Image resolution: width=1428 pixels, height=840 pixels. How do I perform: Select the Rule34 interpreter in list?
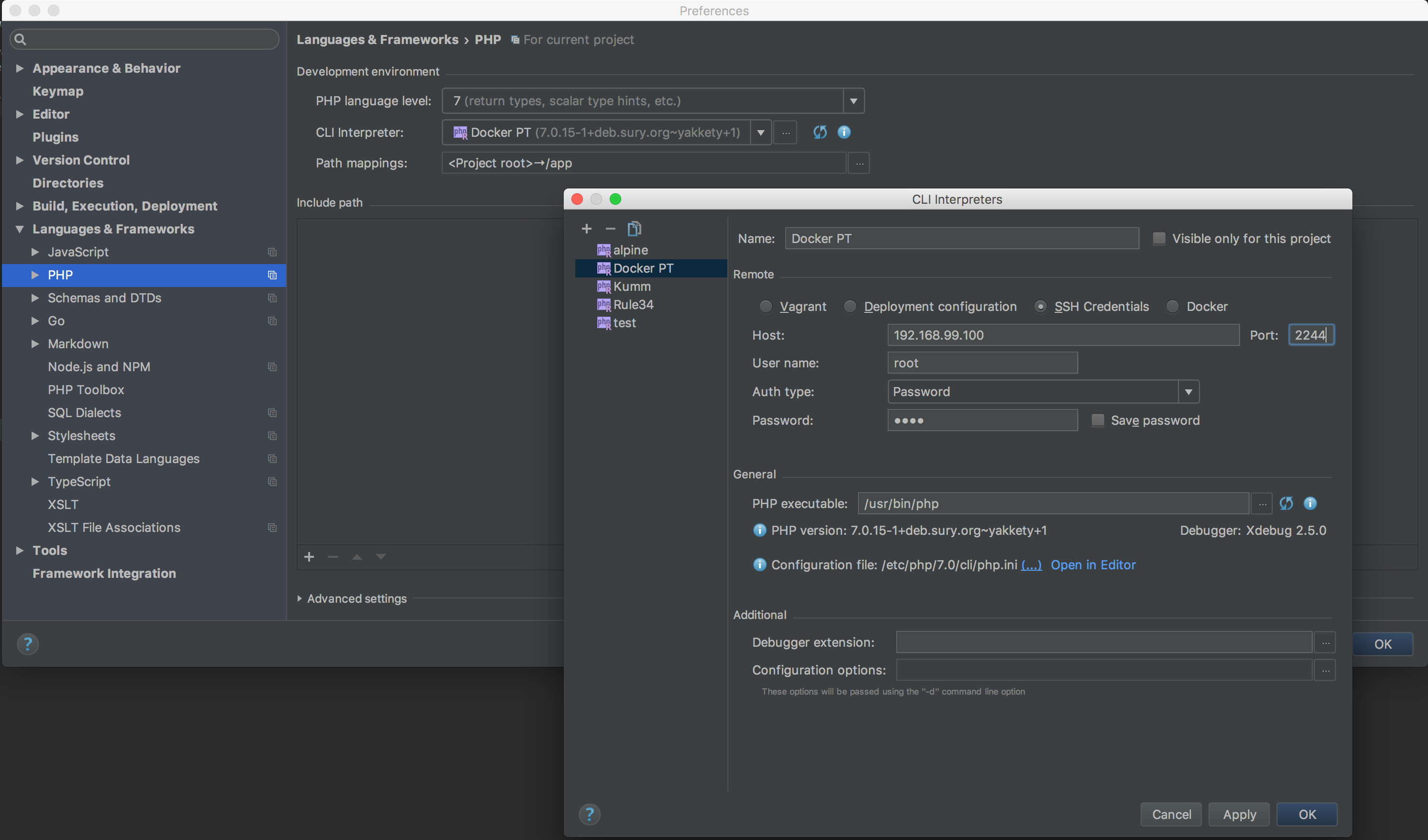coord(633,304)
